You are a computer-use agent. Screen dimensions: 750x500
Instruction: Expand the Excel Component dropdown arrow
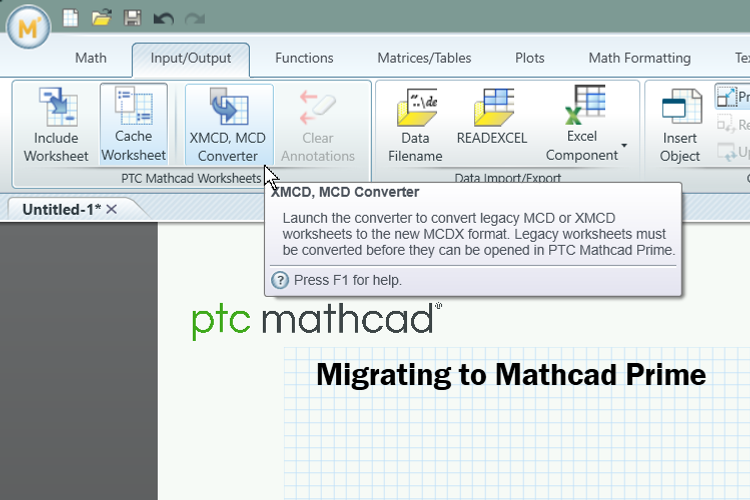[x=624, y=147]
